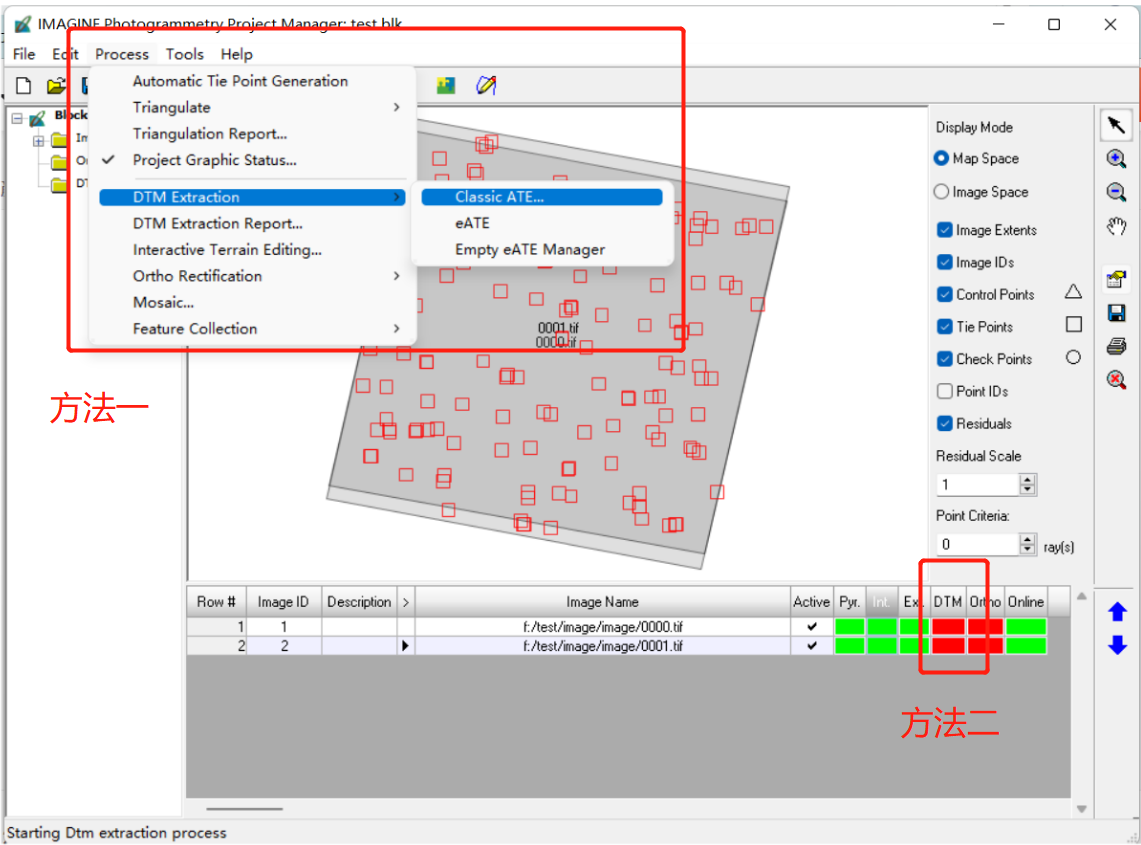
Task: Click the Open folder toolbar icon
Action: point(56,86)
